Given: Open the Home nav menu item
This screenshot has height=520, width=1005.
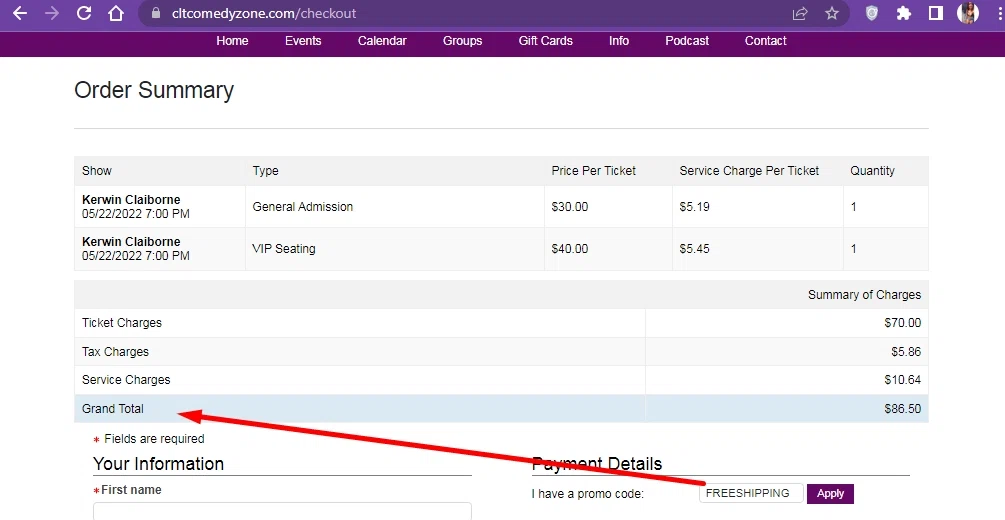Looking at the screenshot, I should coord(232,41).
